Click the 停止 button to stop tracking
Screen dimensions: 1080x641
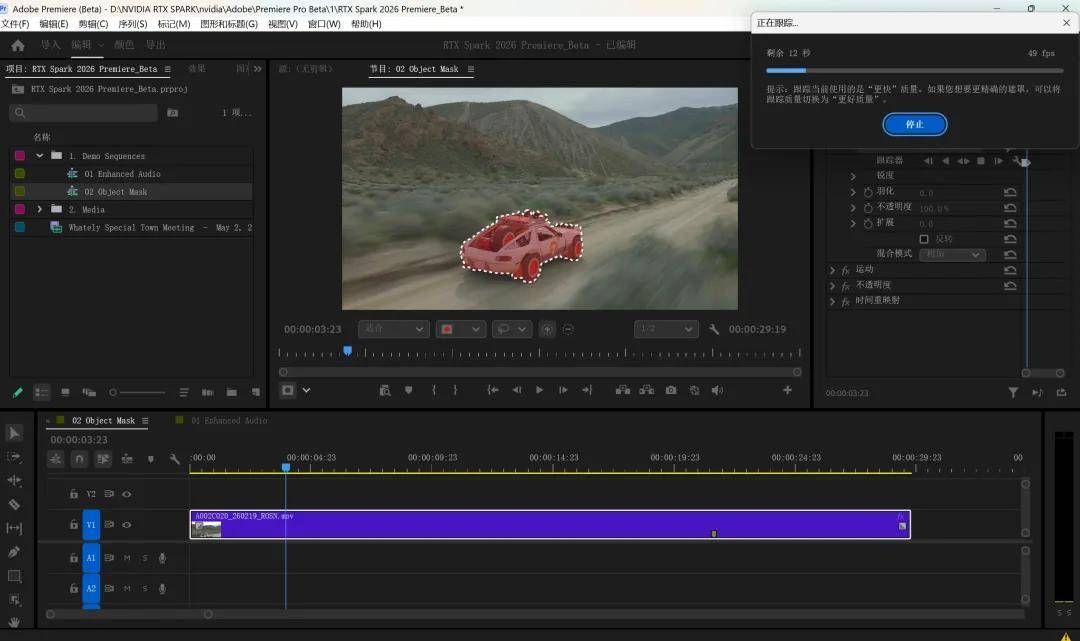915,125
